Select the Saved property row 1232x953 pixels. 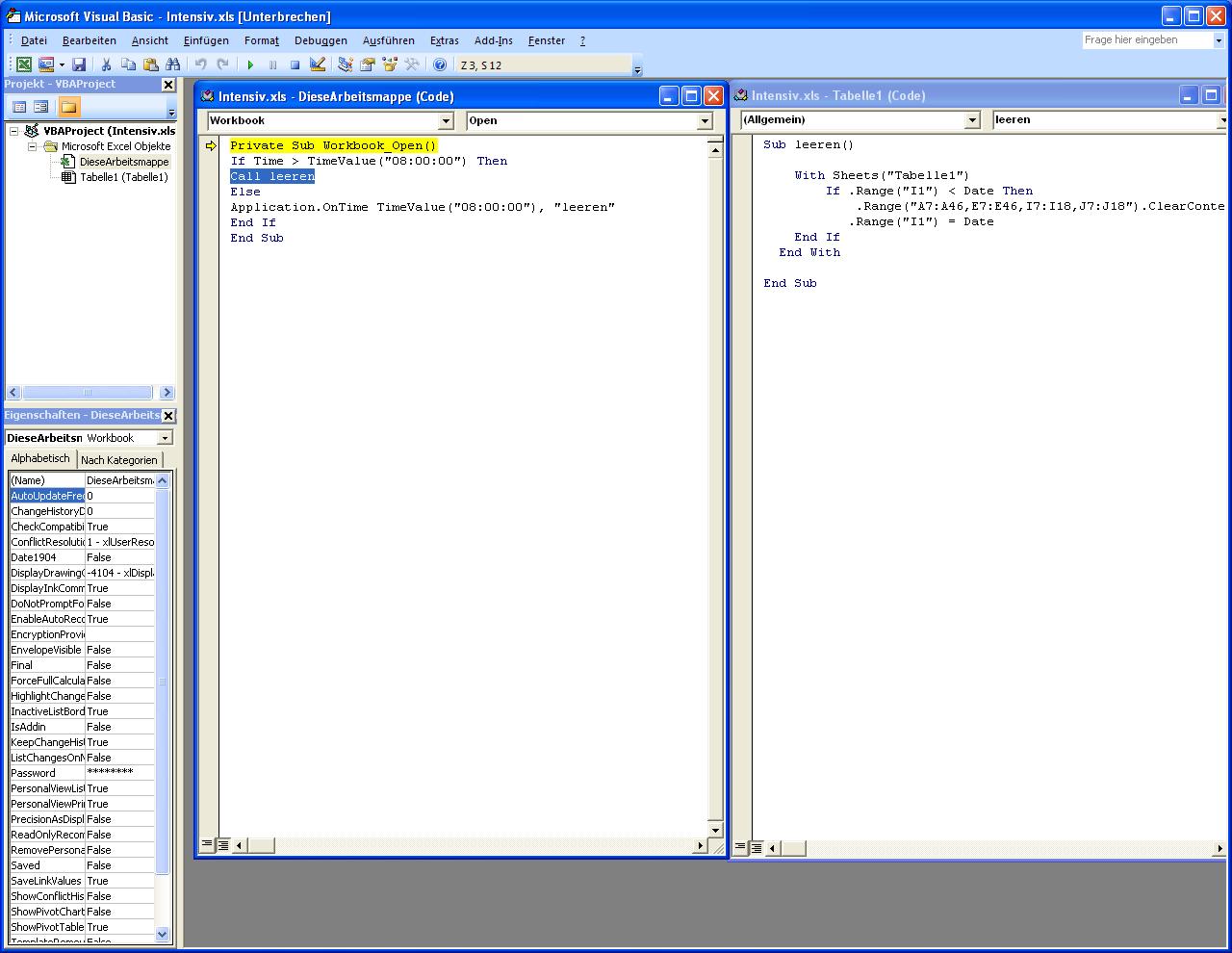click(x=82, y=865)
